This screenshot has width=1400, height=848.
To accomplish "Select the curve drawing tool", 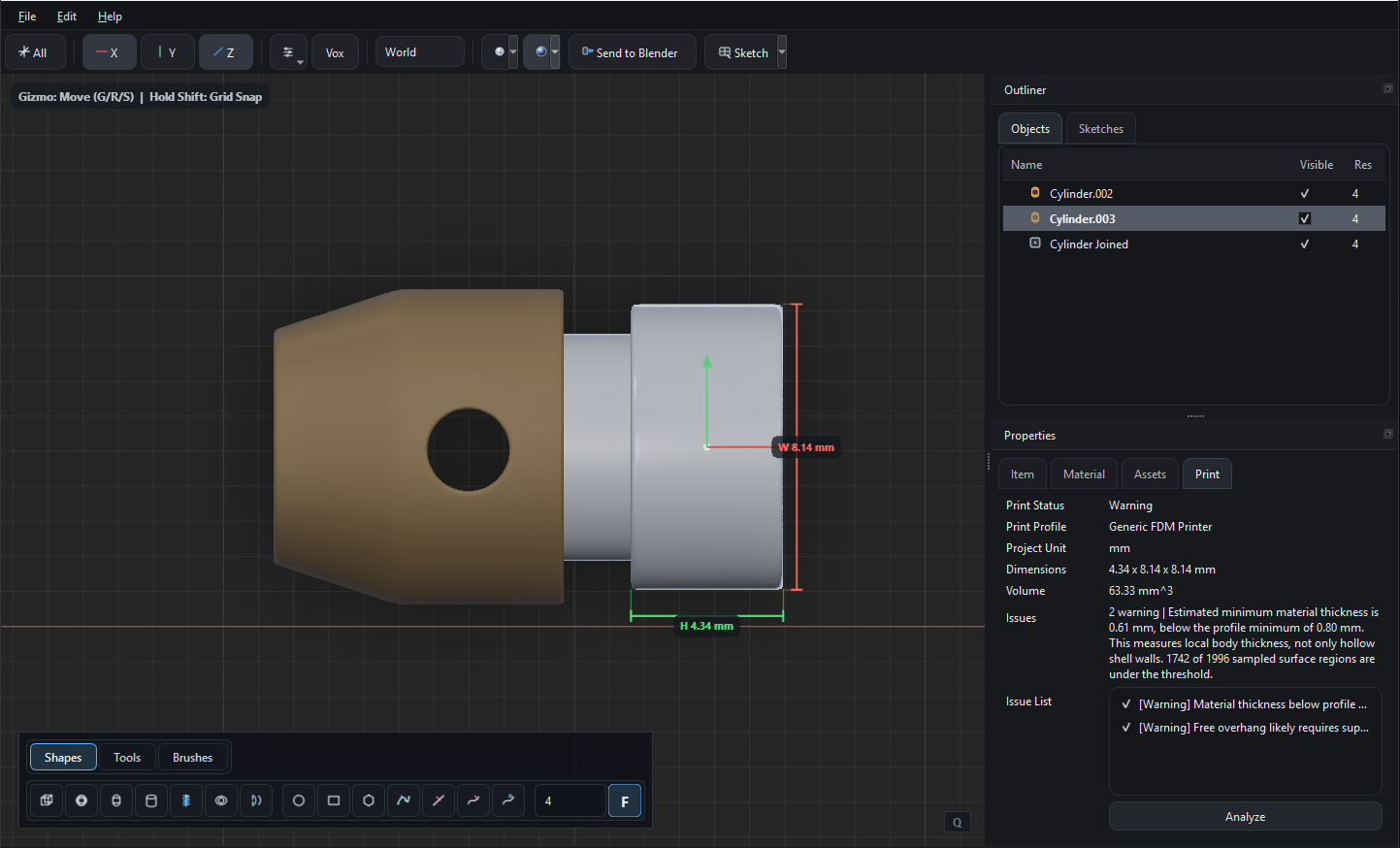I will (x=403, y=800).
